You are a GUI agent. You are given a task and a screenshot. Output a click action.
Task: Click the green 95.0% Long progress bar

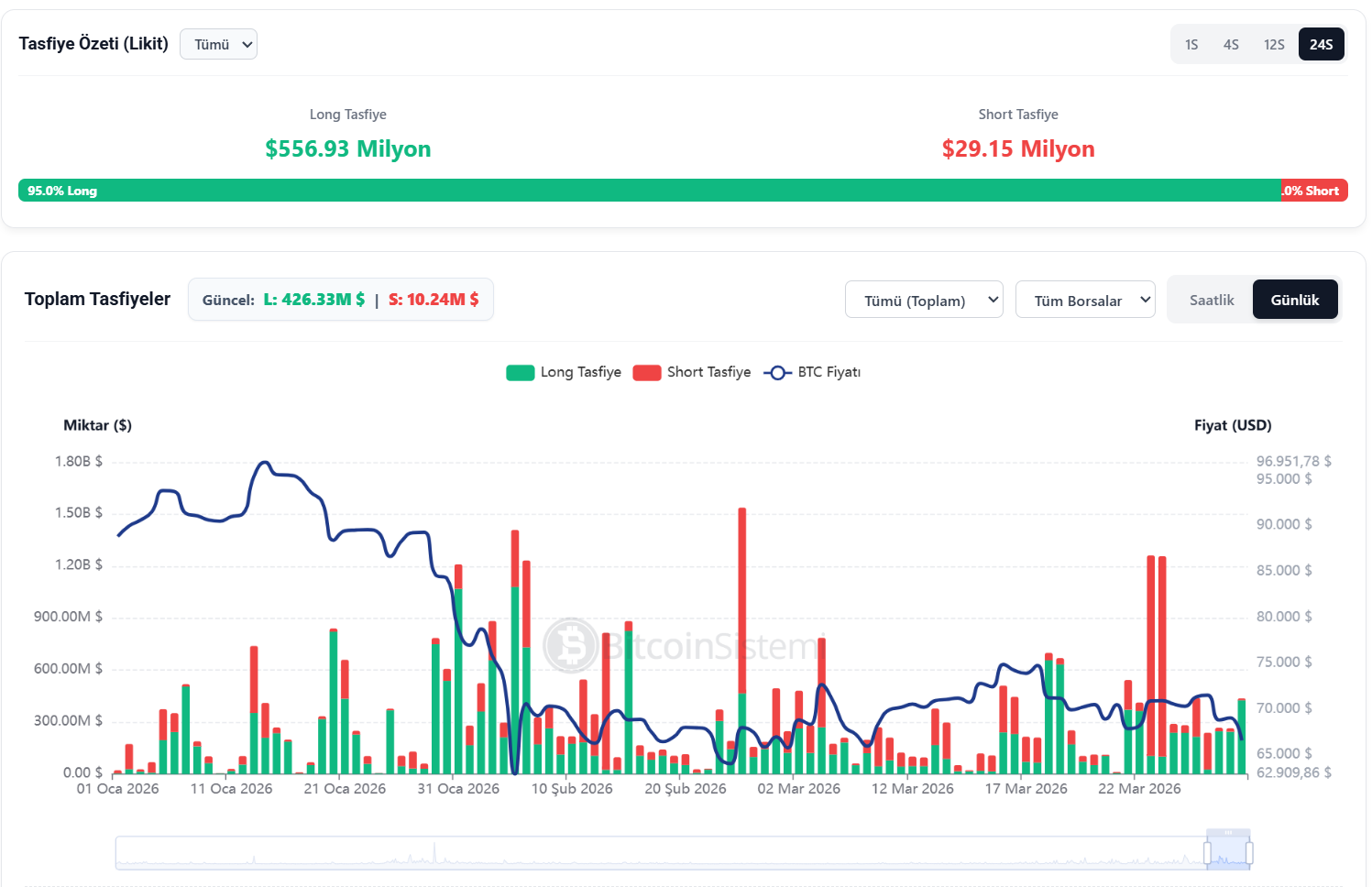[x=642, y=191]
